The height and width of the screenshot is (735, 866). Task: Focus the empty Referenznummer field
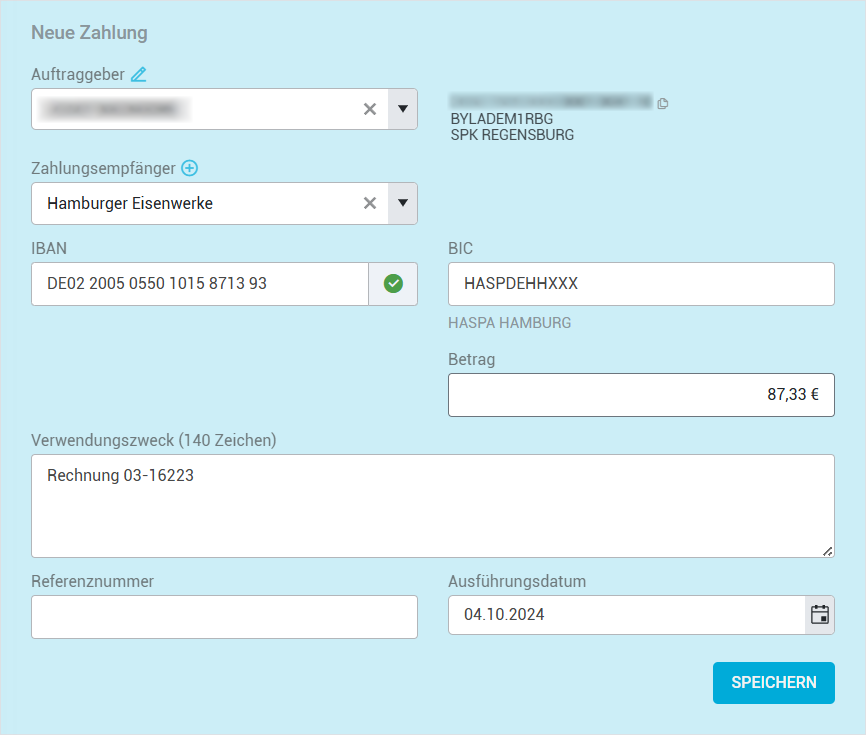click(224, 617)
